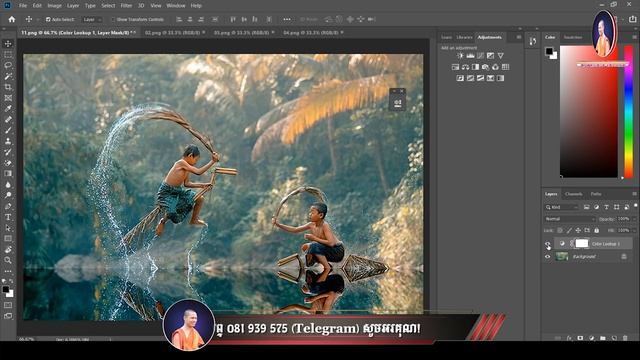Toggle layer filtering switch on or off
The image size is (640, 360).
[635, 206]
